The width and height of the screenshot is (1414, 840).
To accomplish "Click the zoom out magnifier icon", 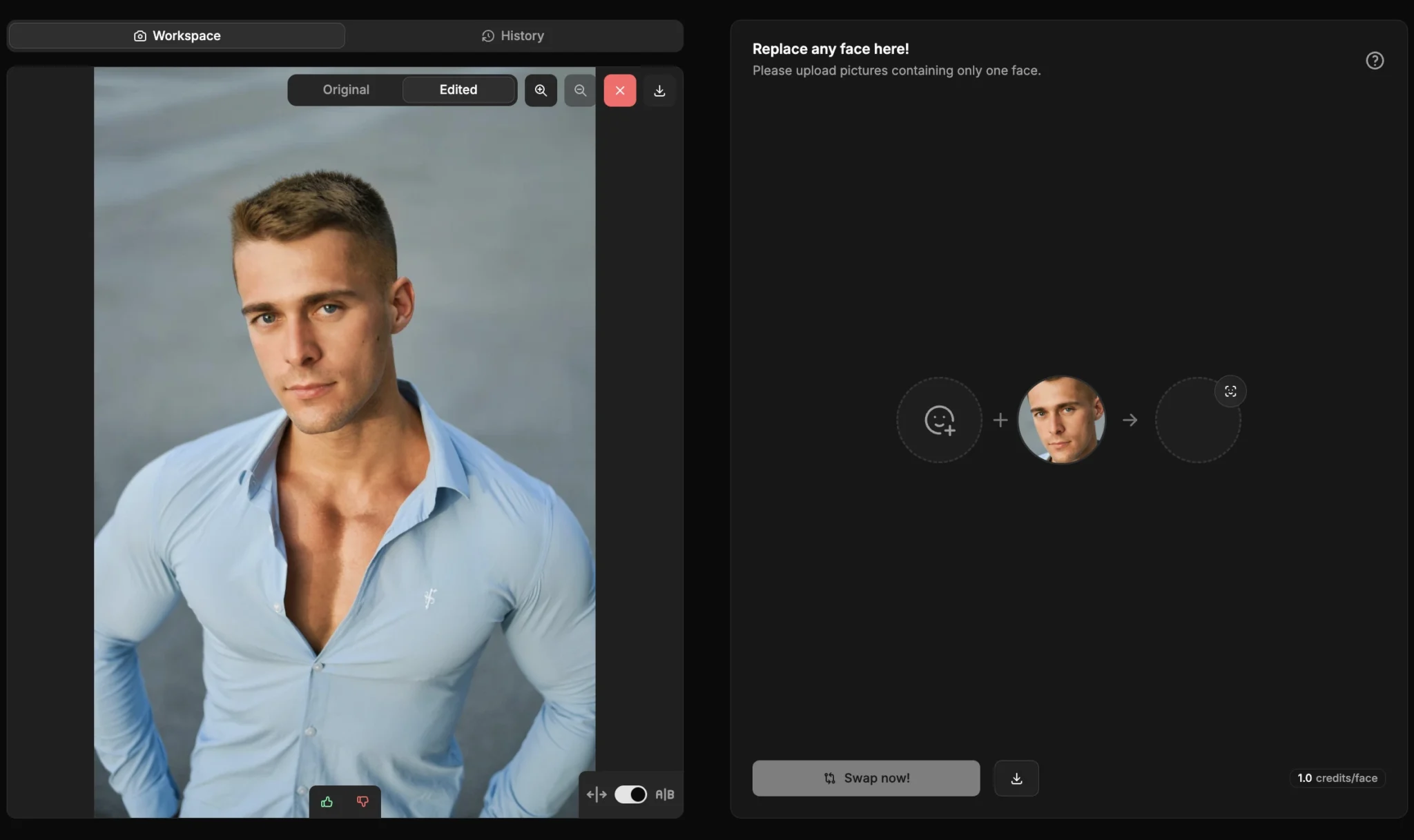I will tap(580, 90).
